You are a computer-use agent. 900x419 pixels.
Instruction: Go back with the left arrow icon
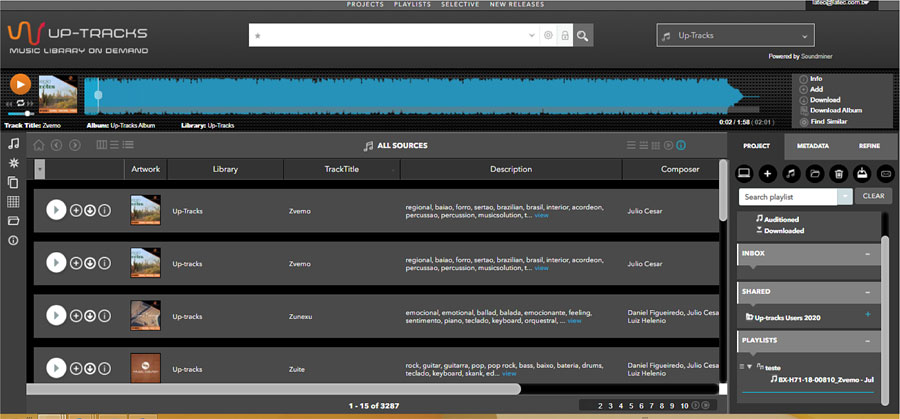coord(56,145)
